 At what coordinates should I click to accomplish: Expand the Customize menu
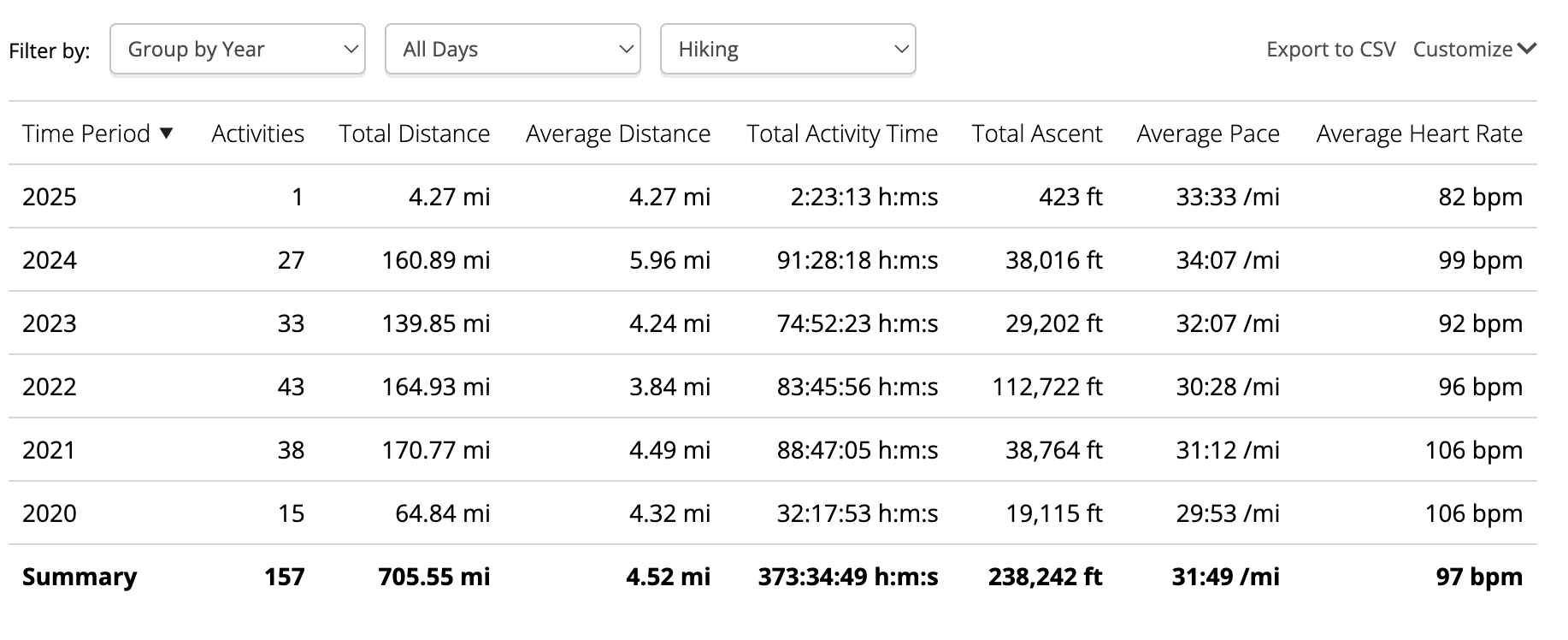[1475, 50]
